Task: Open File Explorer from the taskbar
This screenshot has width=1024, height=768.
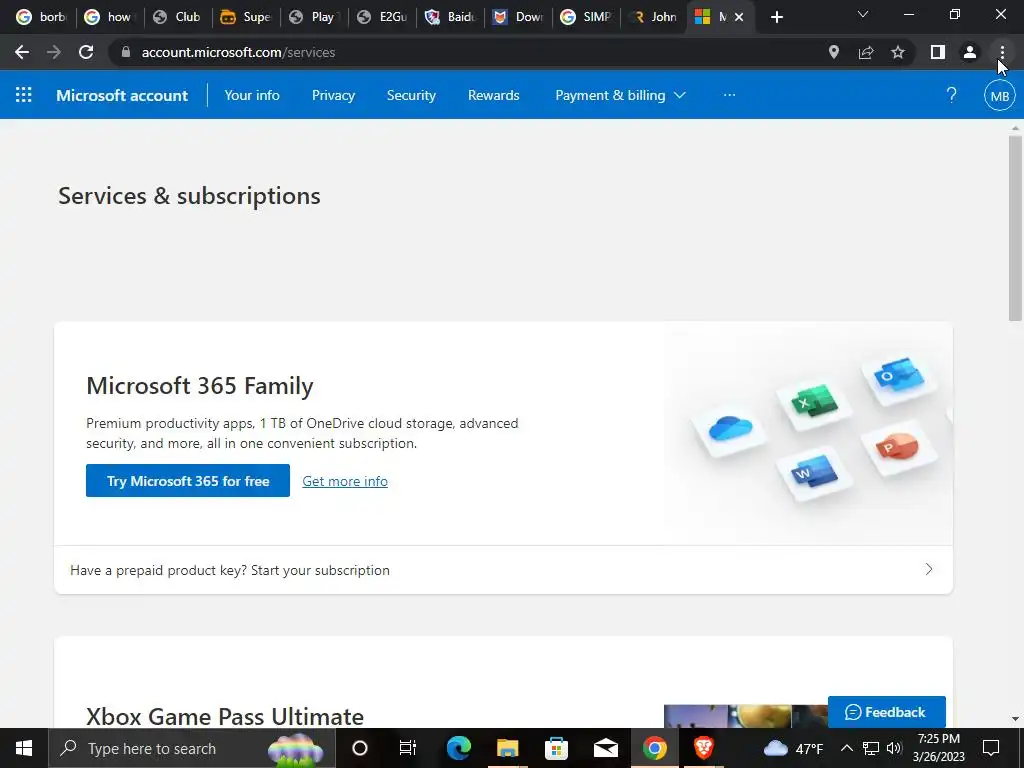Action: pos(507,748)
